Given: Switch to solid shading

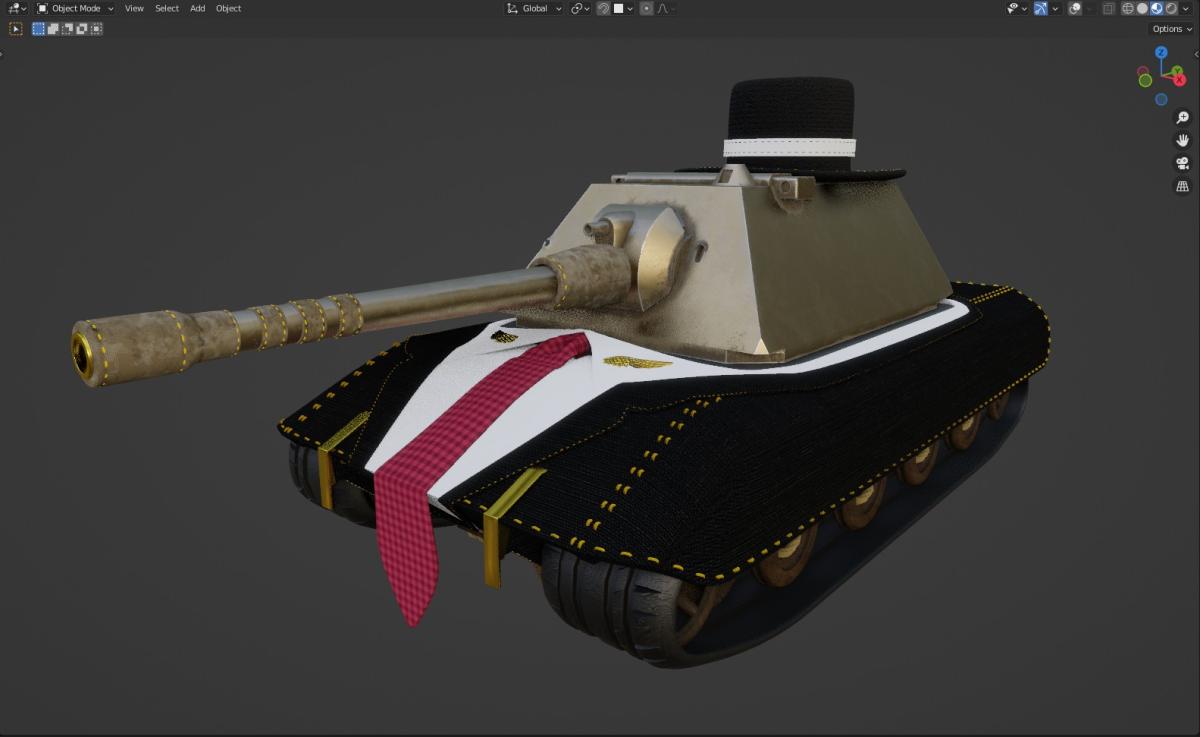Looking at the screenshot, I should pos(1142,8).
